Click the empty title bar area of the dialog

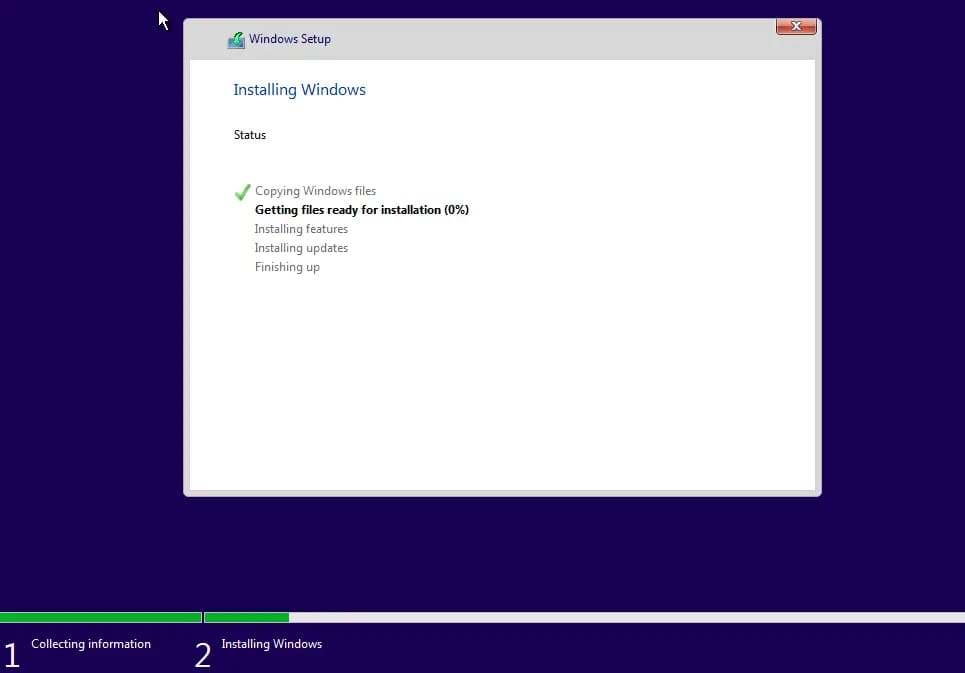[x=550, y=39]
